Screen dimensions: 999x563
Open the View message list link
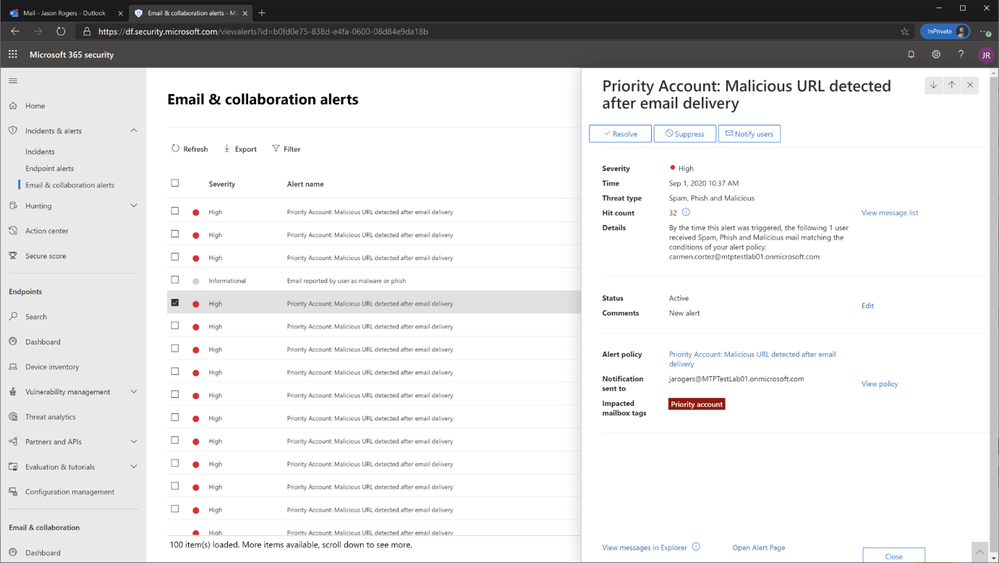[889, 213]
